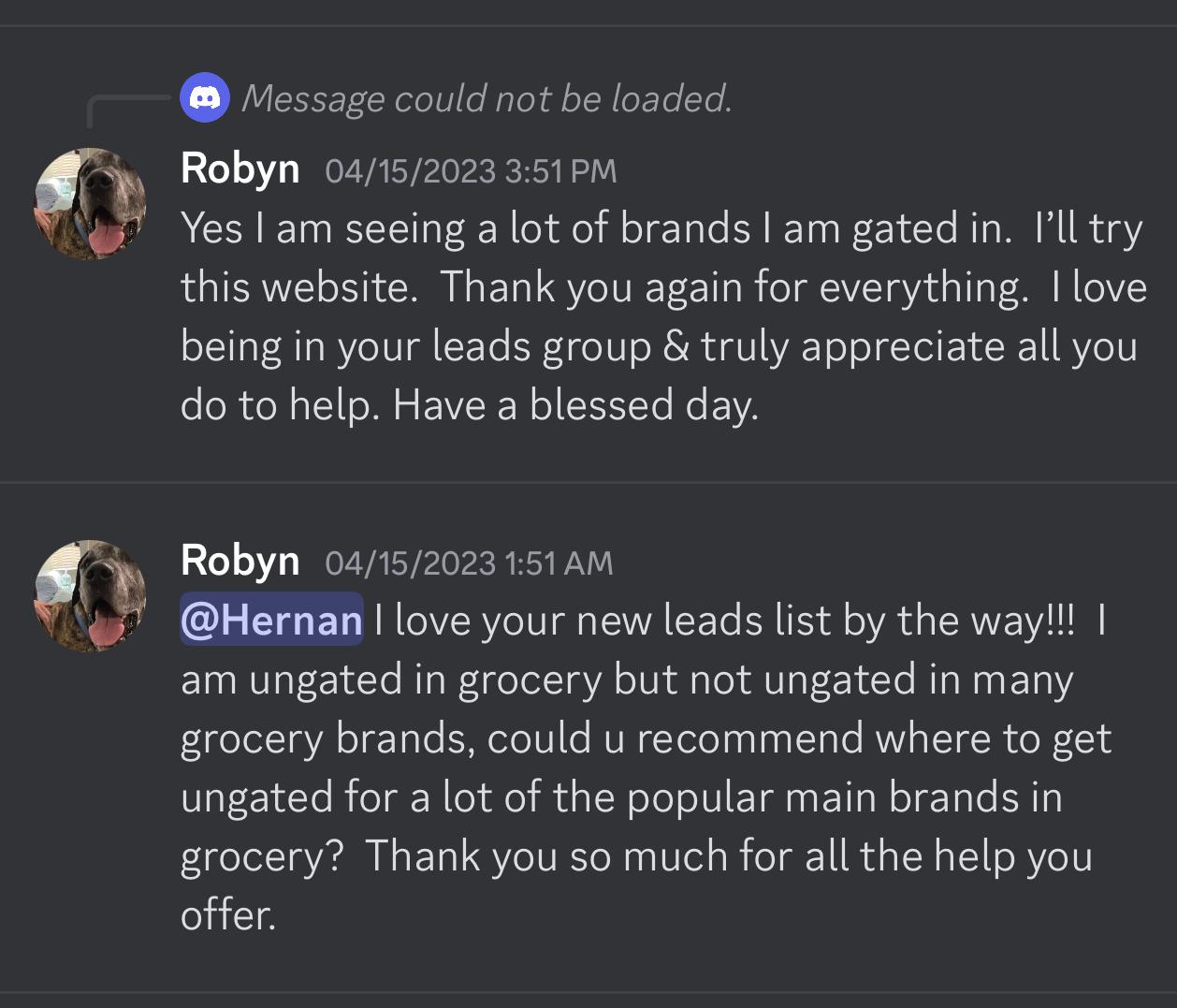Click the divider line between the two messages
This screenshot has width=1177, height=1008.
coord(588,480)
